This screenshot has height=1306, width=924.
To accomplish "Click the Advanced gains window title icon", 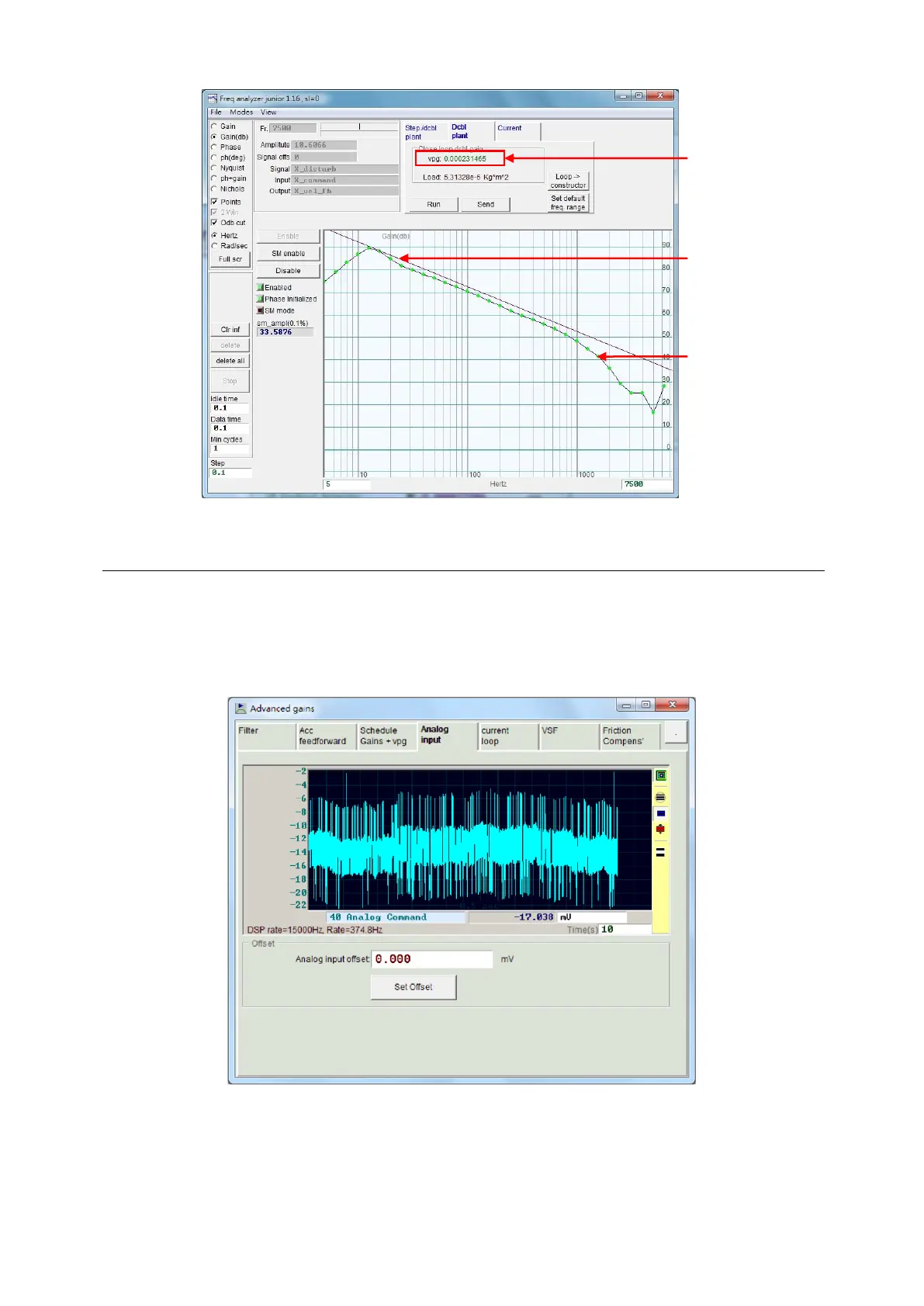I will pos(241,708).
